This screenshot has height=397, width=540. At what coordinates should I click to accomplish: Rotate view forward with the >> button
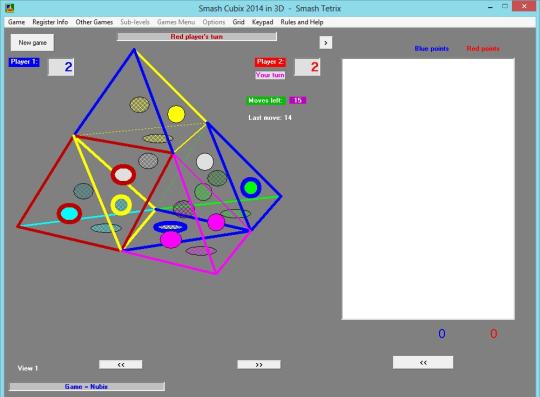point(259,364)
